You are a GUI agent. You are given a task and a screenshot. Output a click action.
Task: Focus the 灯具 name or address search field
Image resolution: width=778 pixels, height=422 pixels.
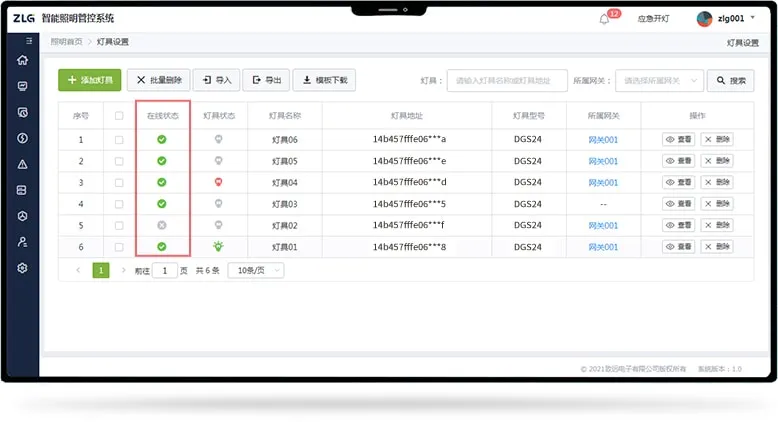pyautogui.click(x=508, y=81)
